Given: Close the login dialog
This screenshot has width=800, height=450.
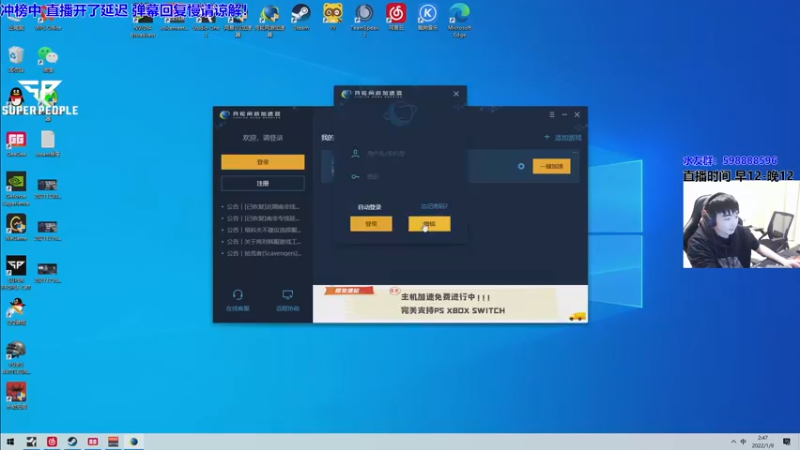Looking at the screenshot, I should click(x=456, y=94).
